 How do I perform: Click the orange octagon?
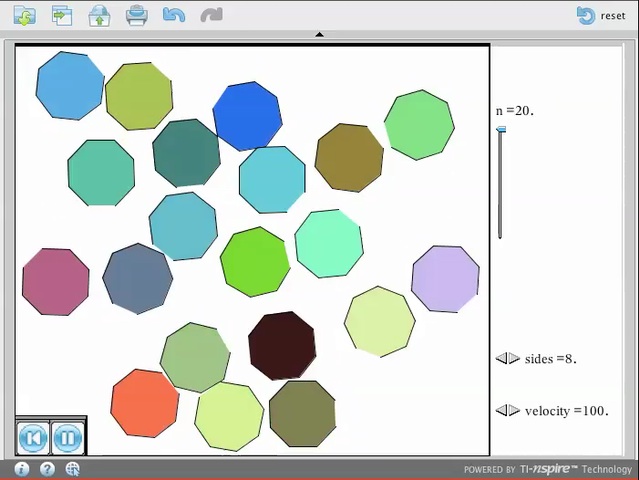click(x=145, y=403)
